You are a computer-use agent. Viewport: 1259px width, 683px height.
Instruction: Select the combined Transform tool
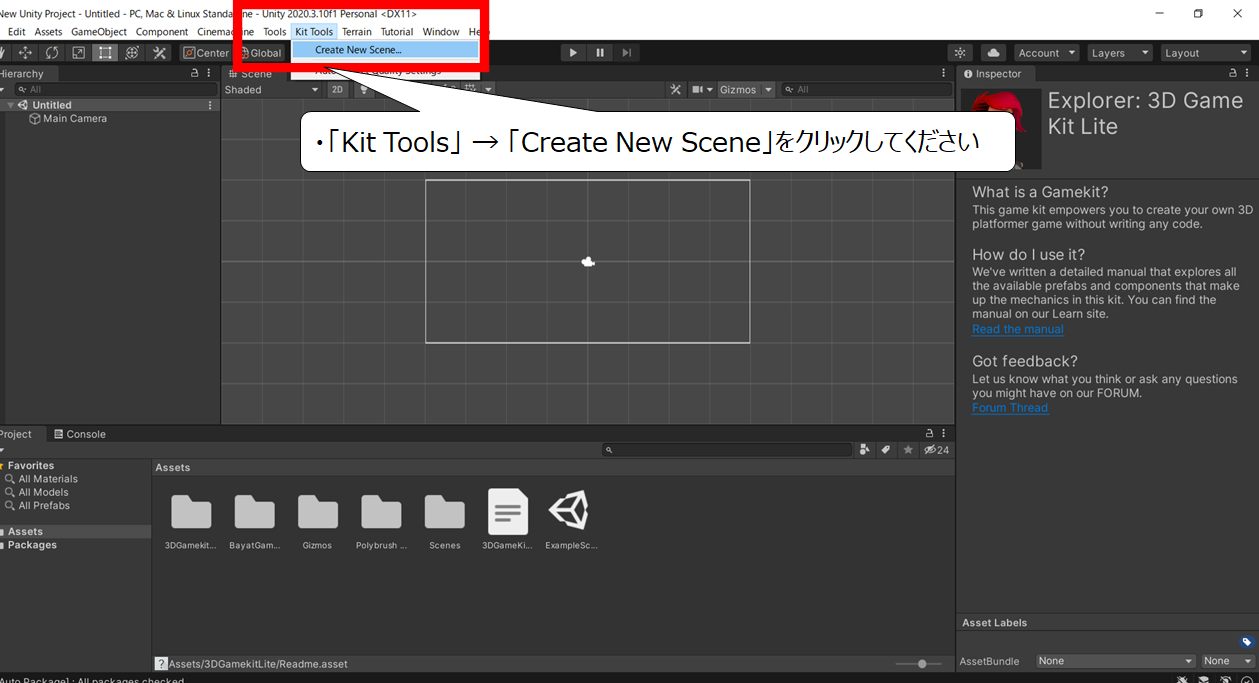pyautogui.click(x=132, y=53)
